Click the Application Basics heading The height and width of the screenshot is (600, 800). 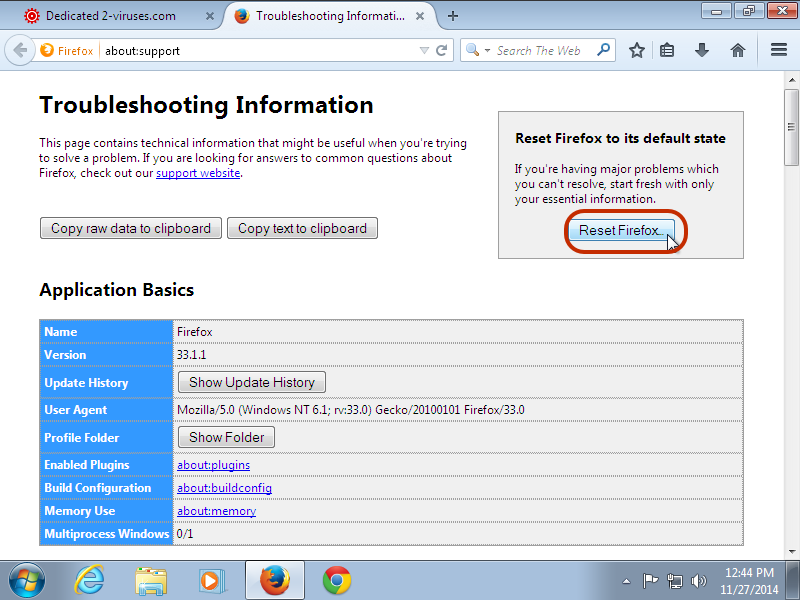point(116,290)
